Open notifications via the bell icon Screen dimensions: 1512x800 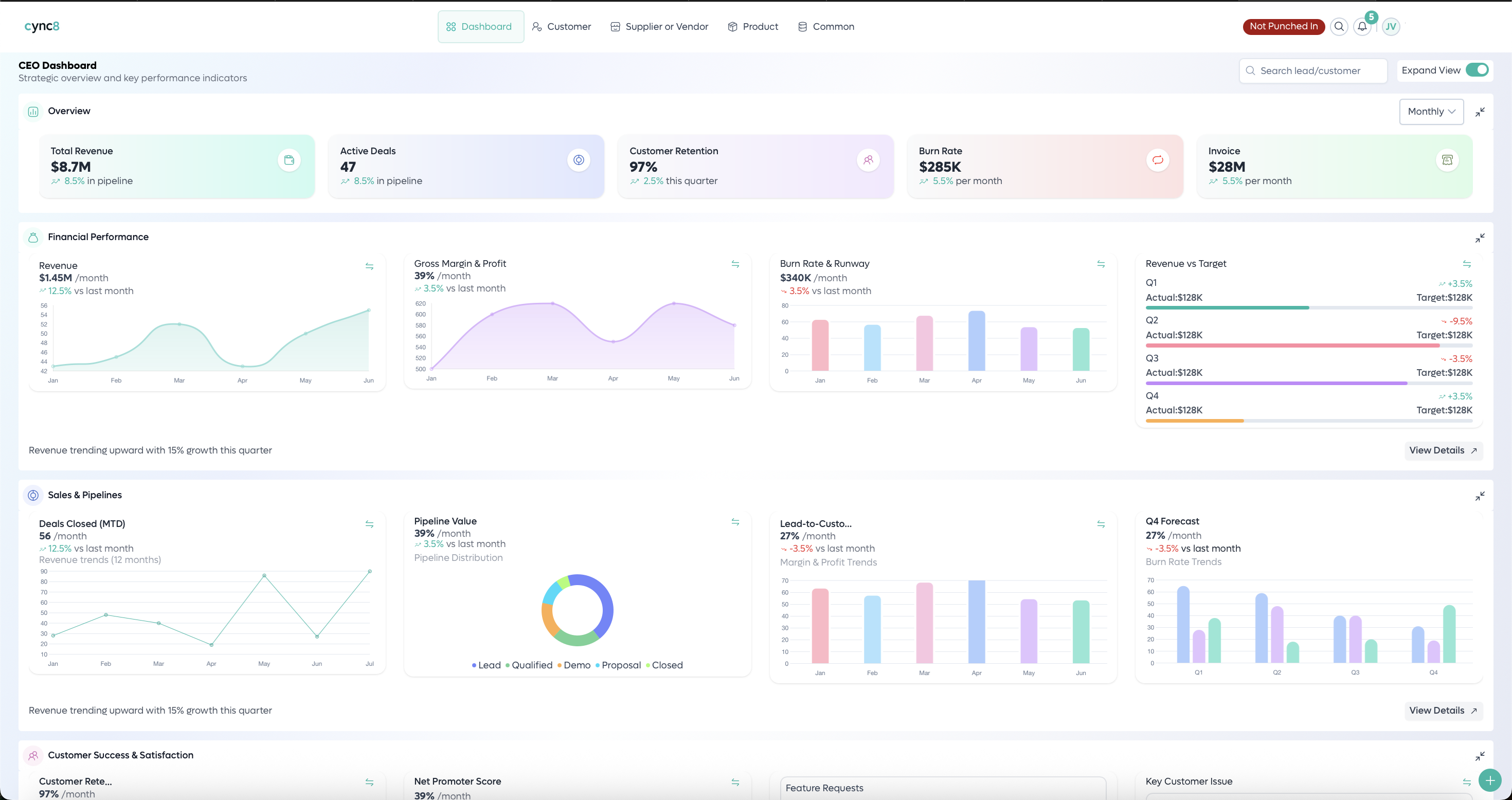point(1362,26)
